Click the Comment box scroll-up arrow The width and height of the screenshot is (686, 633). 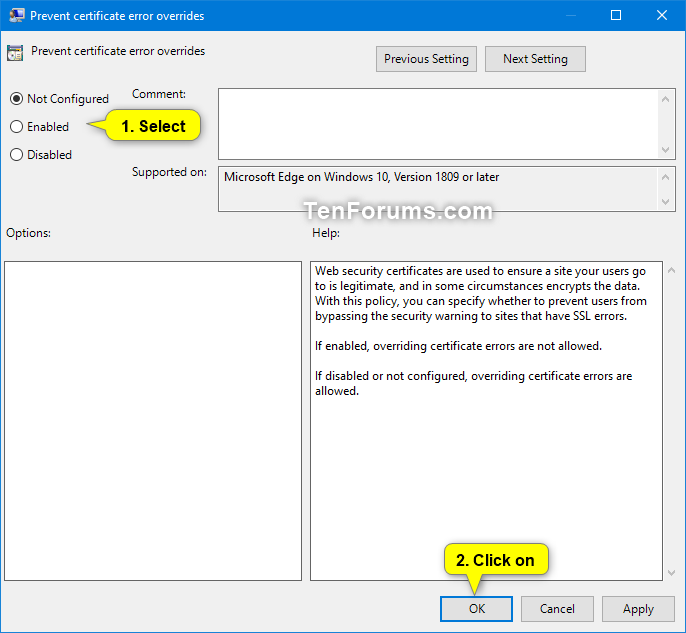tap(665, 100)
